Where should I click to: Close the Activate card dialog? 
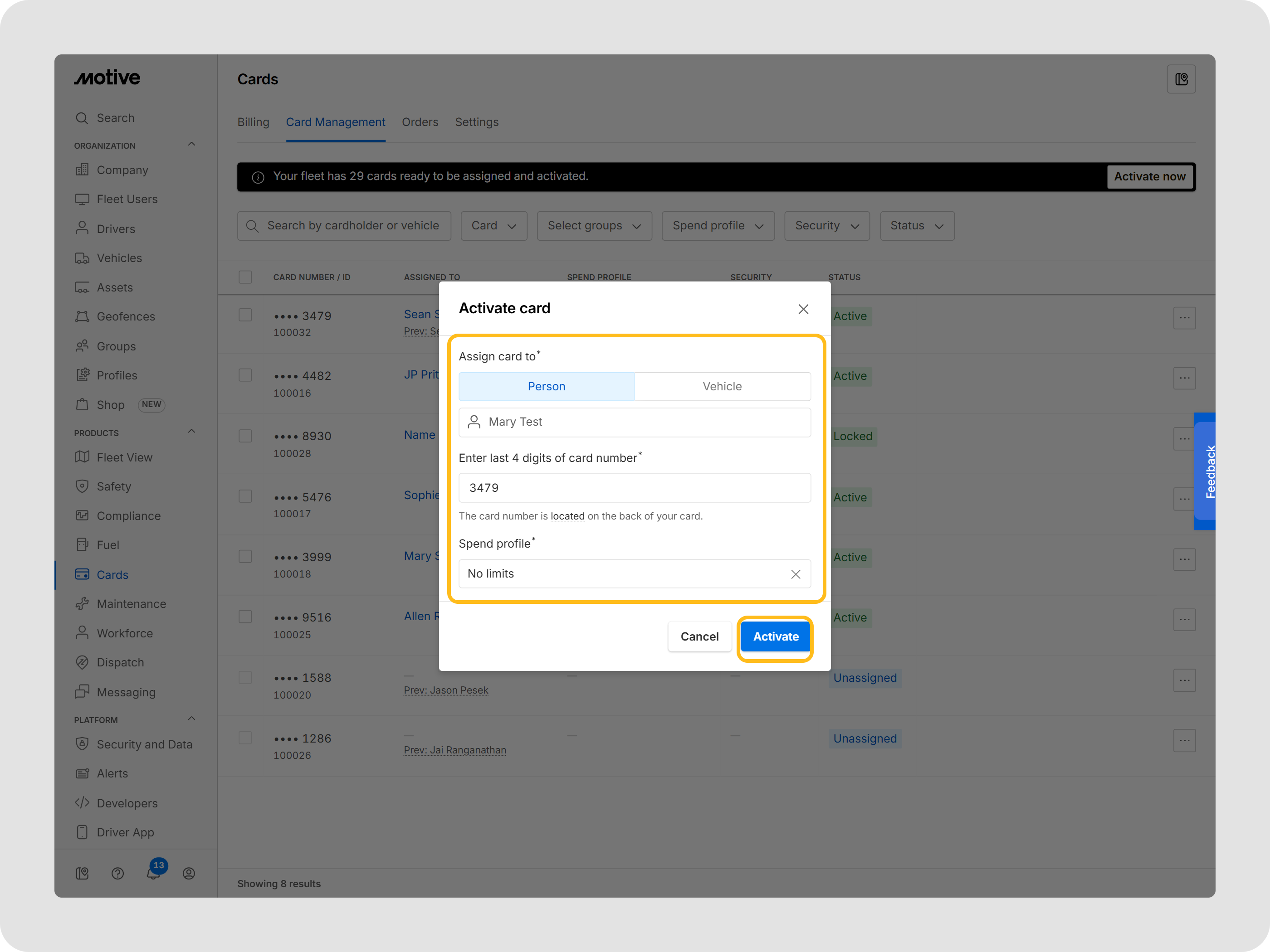(x=803, y=309)
